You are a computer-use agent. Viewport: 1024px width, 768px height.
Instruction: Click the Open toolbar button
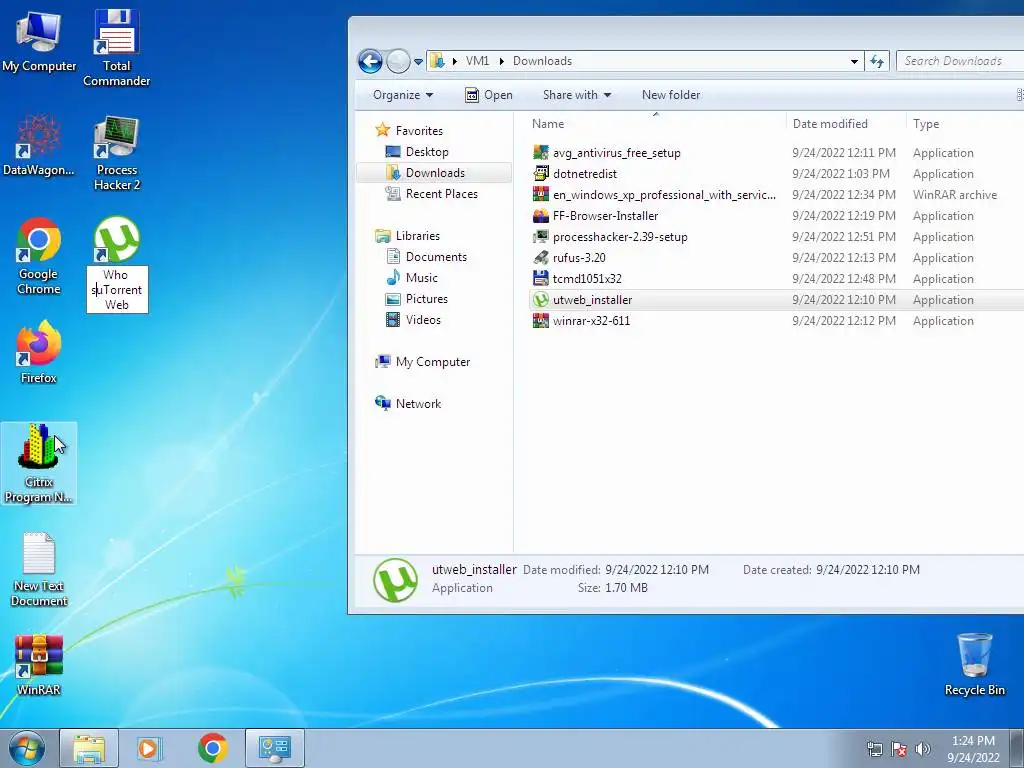(x=488, y=95)
